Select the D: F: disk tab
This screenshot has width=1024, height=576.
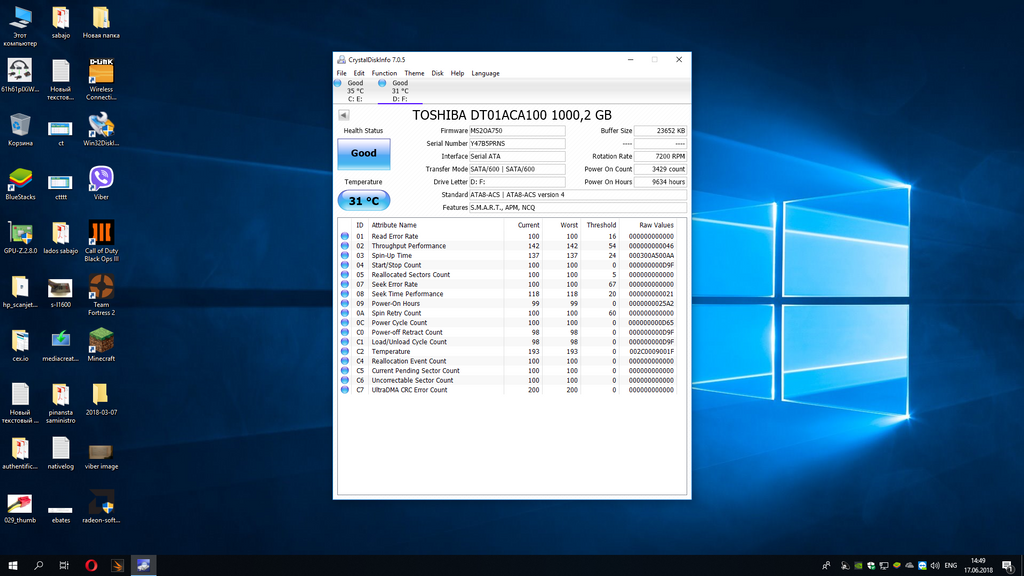400,91
